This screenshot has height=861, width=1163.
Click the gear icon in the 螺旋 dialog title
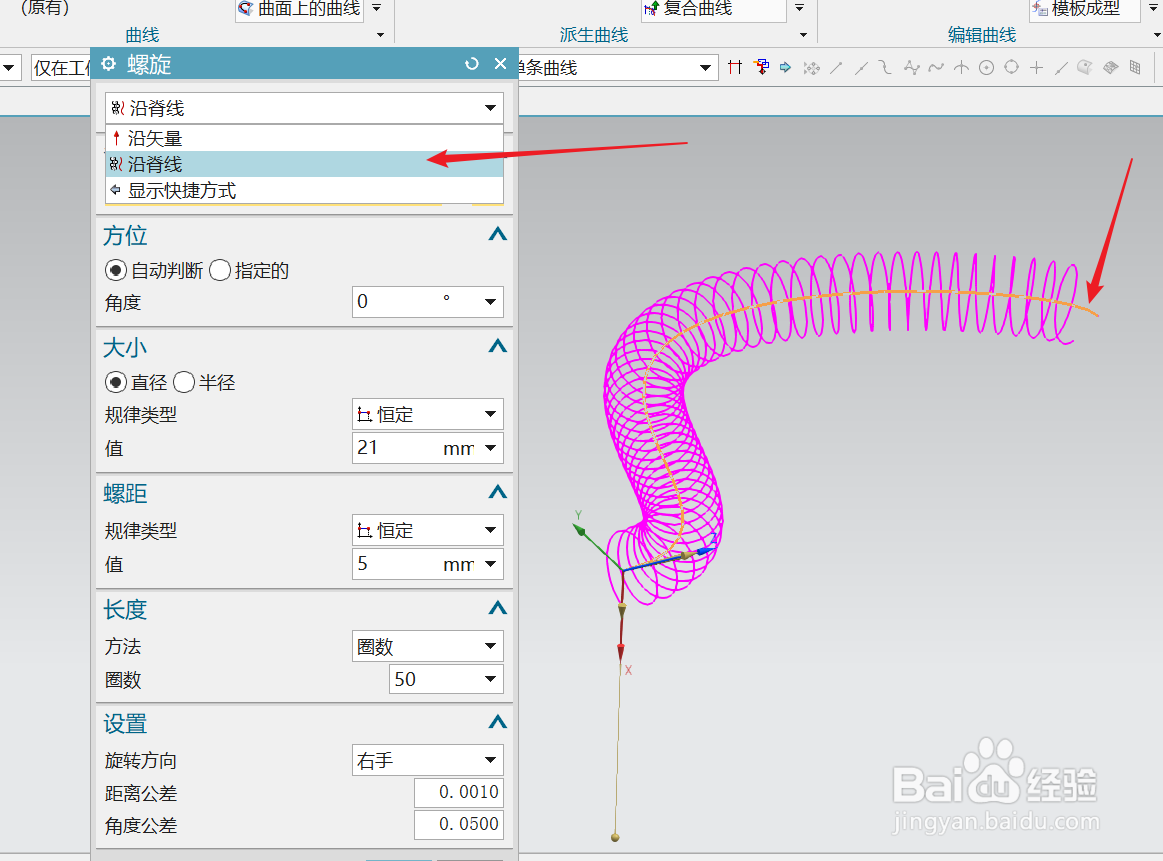click(x=109, y=64)
